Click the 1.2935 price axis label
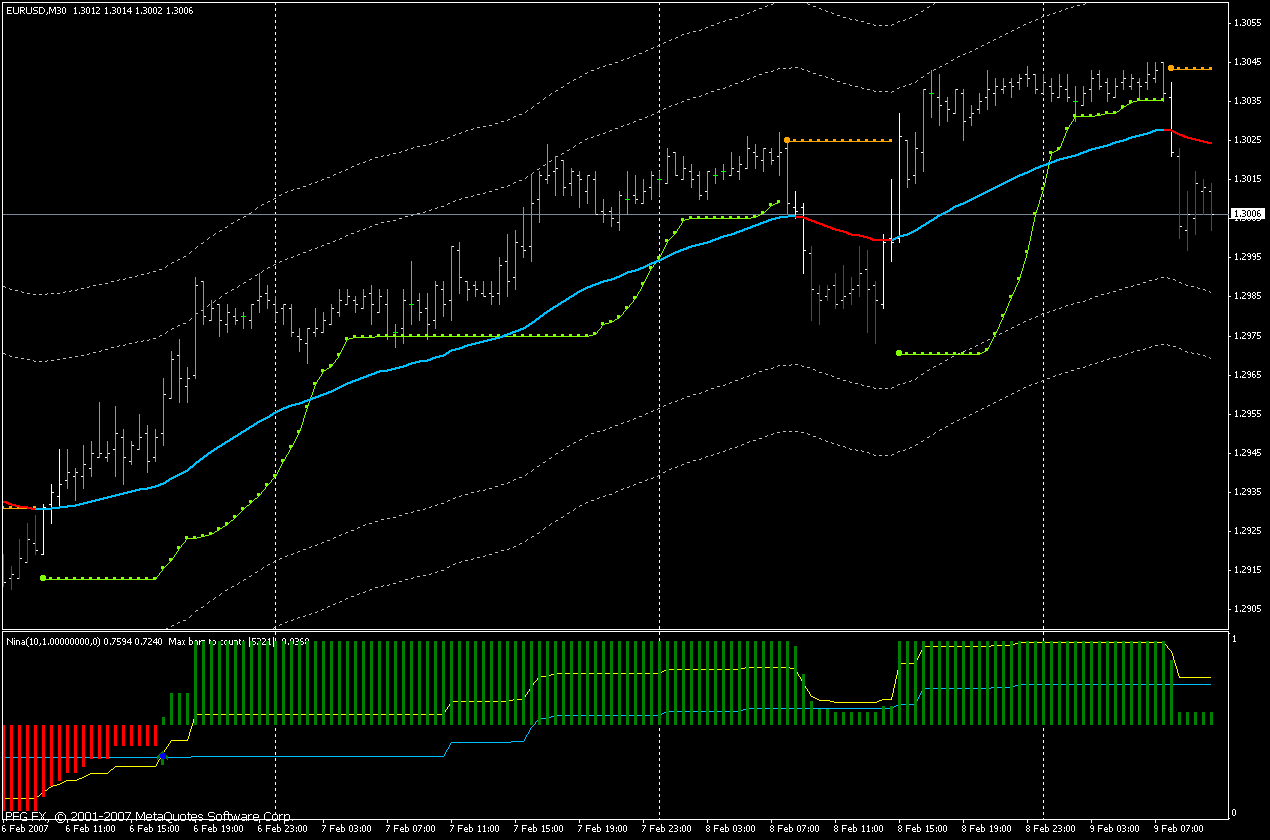The width and height of the screenshot is (1270, 840). (x=1246, y=492)
